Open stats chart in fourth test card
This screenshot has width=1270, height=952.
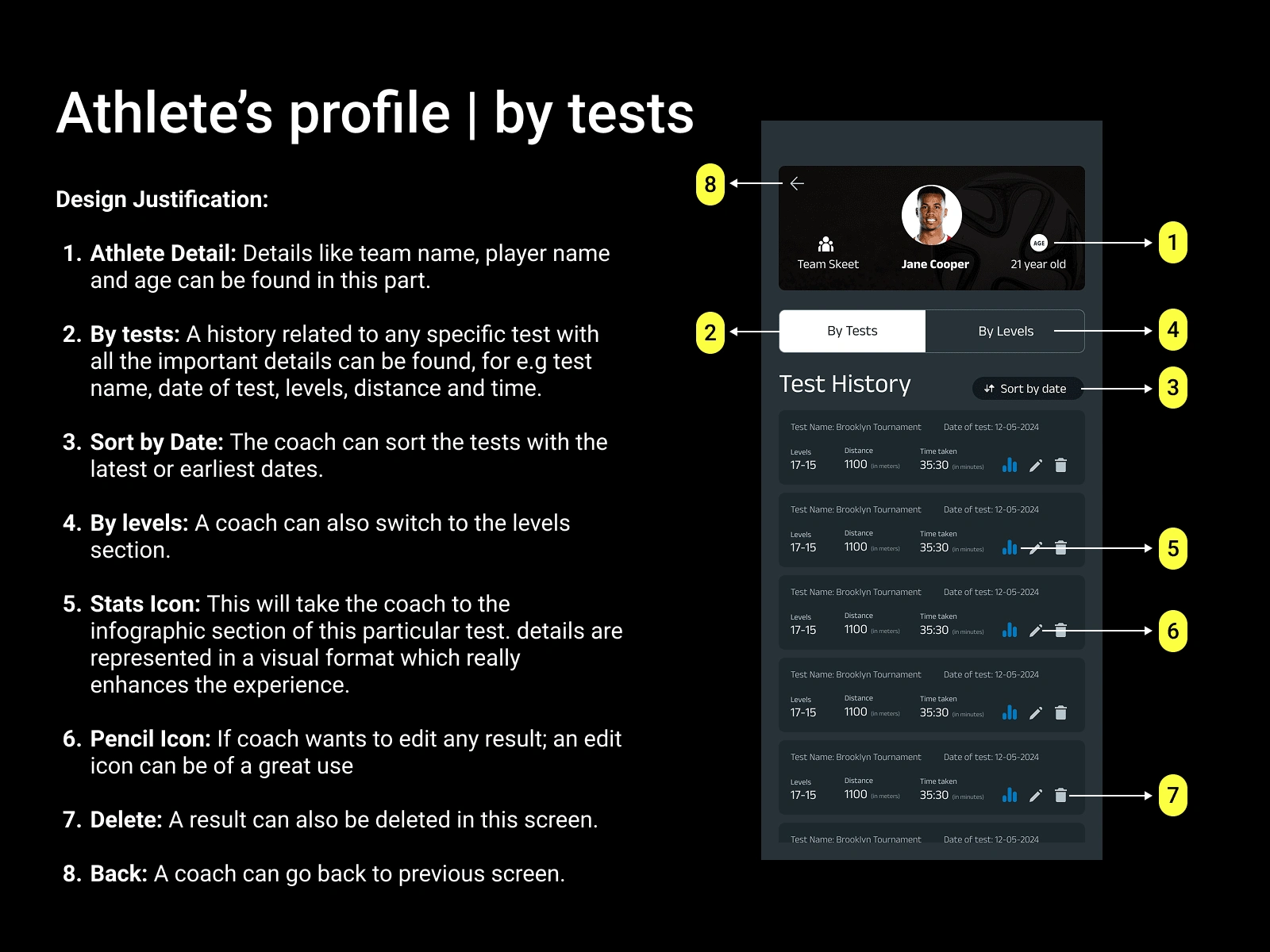[x=1010, y=712]
